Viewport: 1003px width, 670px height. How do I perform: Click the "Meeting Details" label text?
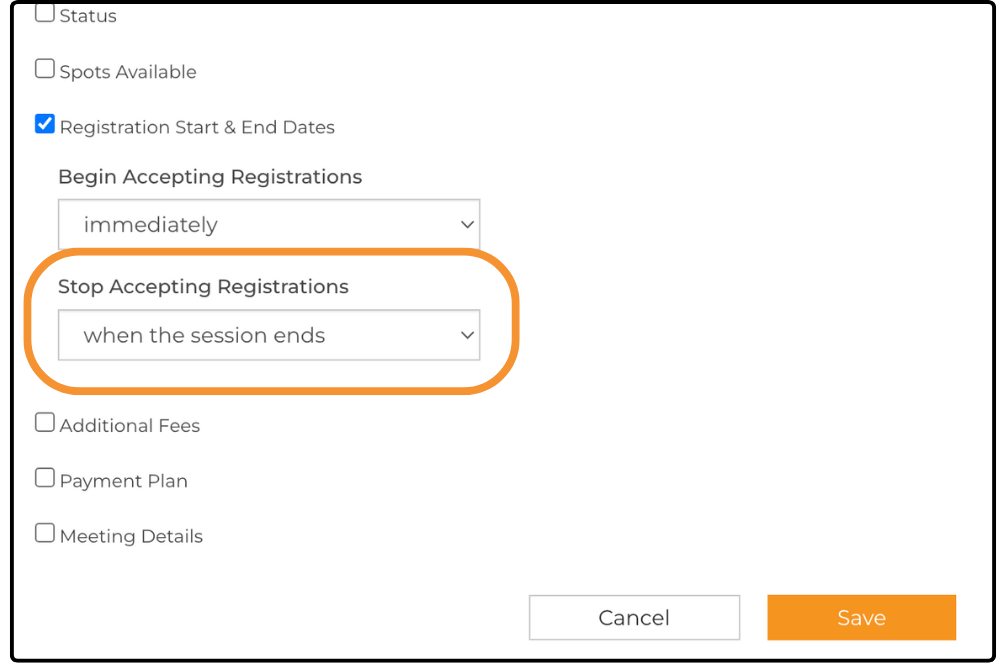[131, 537]
